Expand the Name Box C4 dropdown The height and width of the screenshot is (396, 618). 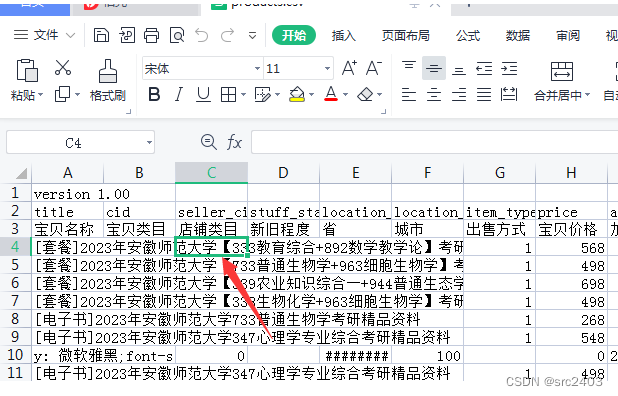(149, 143)
